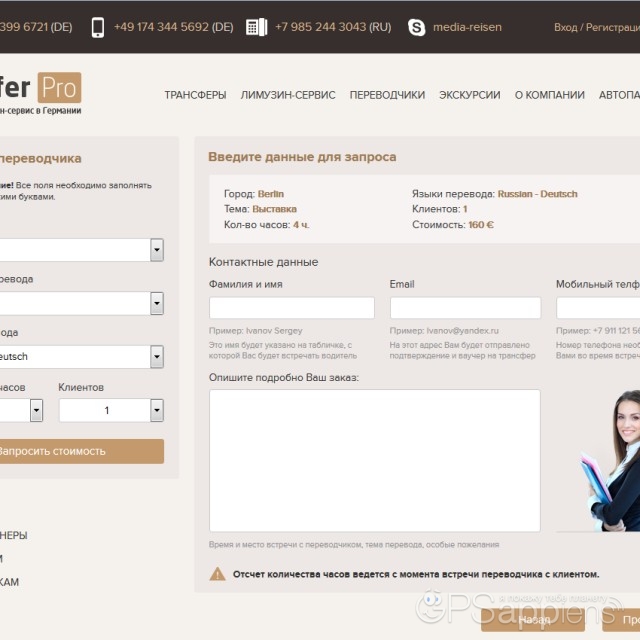
Task: Open the ТРАНСФЕРЫ menu item
Action: (195, 95)
